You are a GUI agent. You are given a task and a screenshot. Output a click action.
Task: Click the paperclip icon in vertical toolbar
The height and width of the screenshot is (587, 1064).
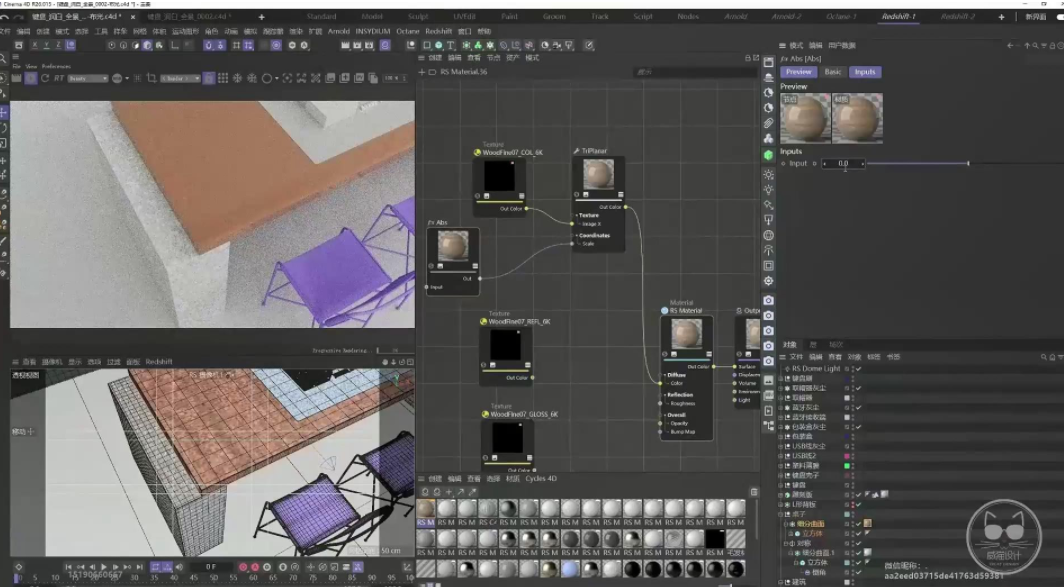pyautogui.click(x=768, y=124)
